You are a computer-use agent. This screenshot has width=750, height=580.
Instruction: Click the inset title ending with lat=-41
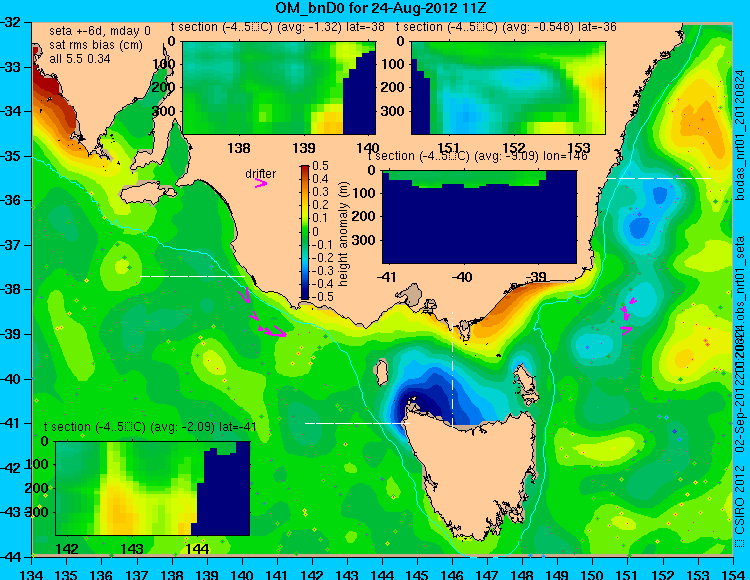pyautogui.click(x=150, y=427)
